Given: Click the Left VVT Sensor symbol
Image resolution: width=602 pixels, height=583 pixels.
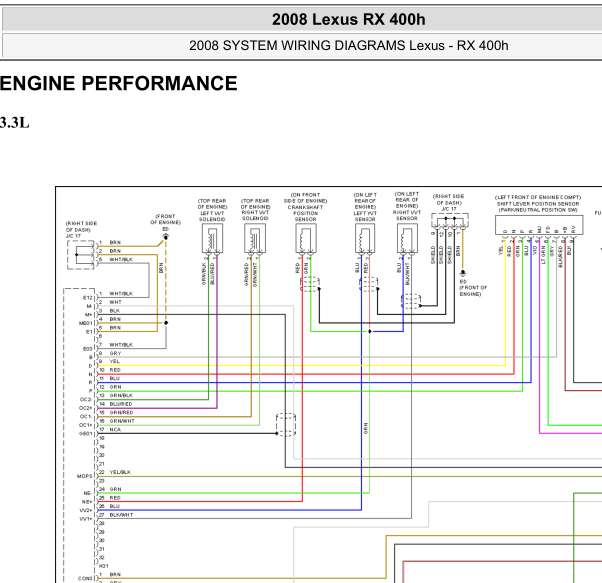Looking at the screenshot, I should click(365, 238).
